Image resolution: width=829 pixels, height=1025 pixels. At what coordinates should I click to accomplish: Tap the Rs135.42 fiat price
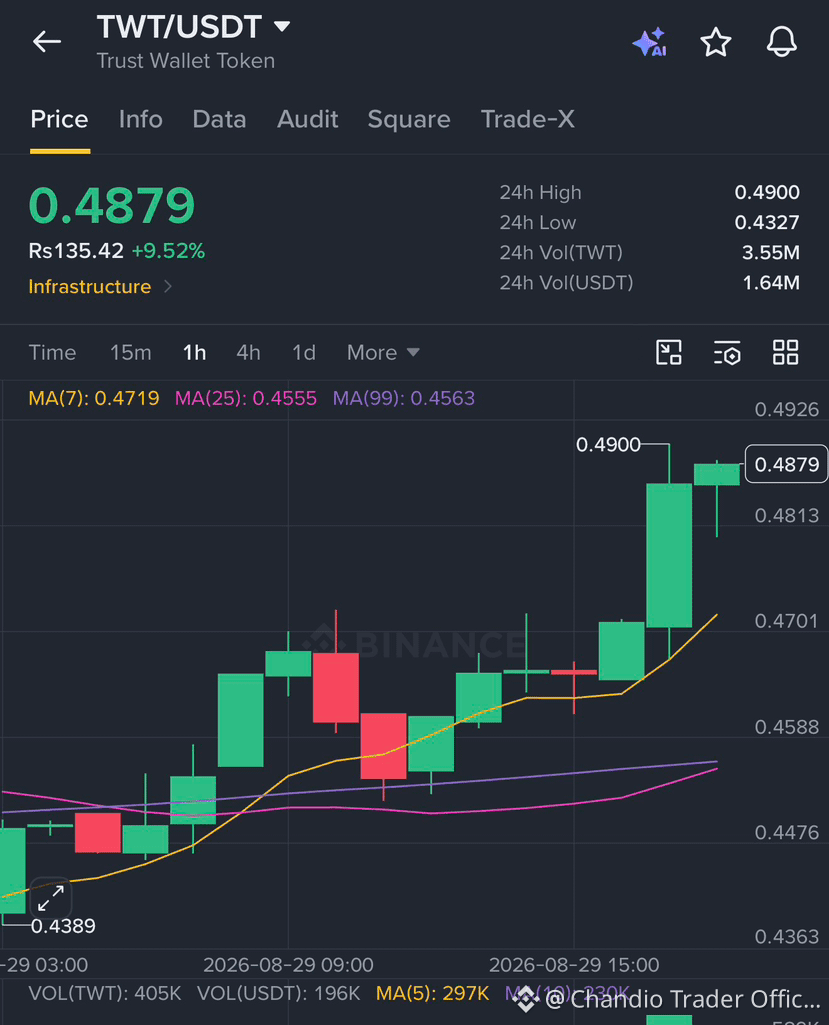point(76,251)
